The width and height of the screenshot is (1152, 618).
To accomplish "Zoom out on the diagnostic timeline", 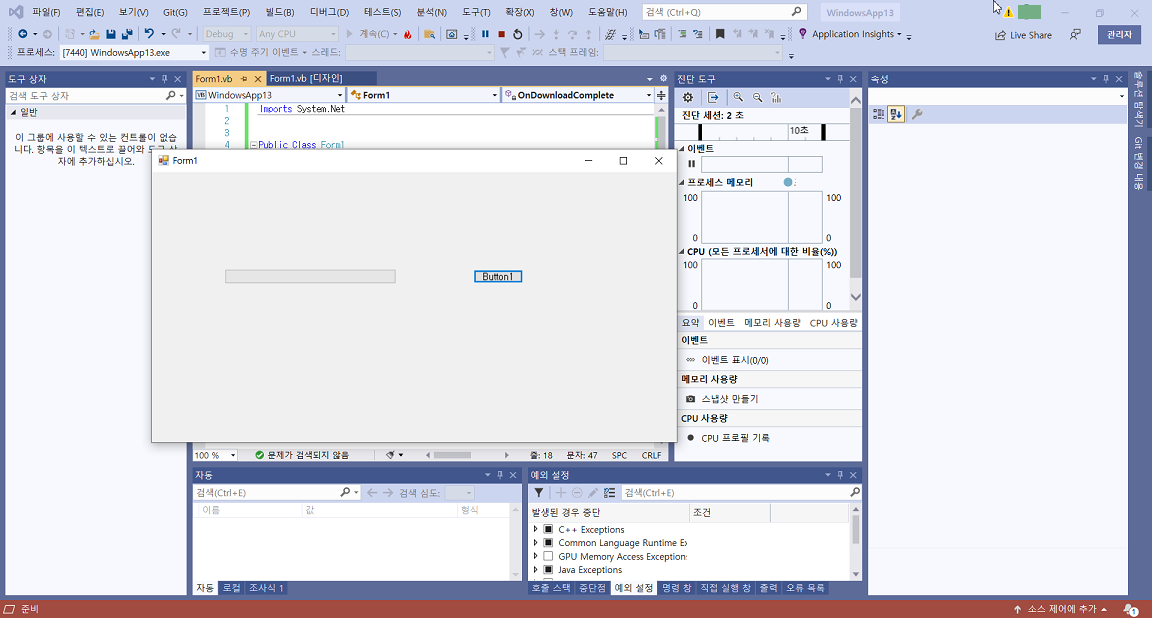I will [757, 97].
